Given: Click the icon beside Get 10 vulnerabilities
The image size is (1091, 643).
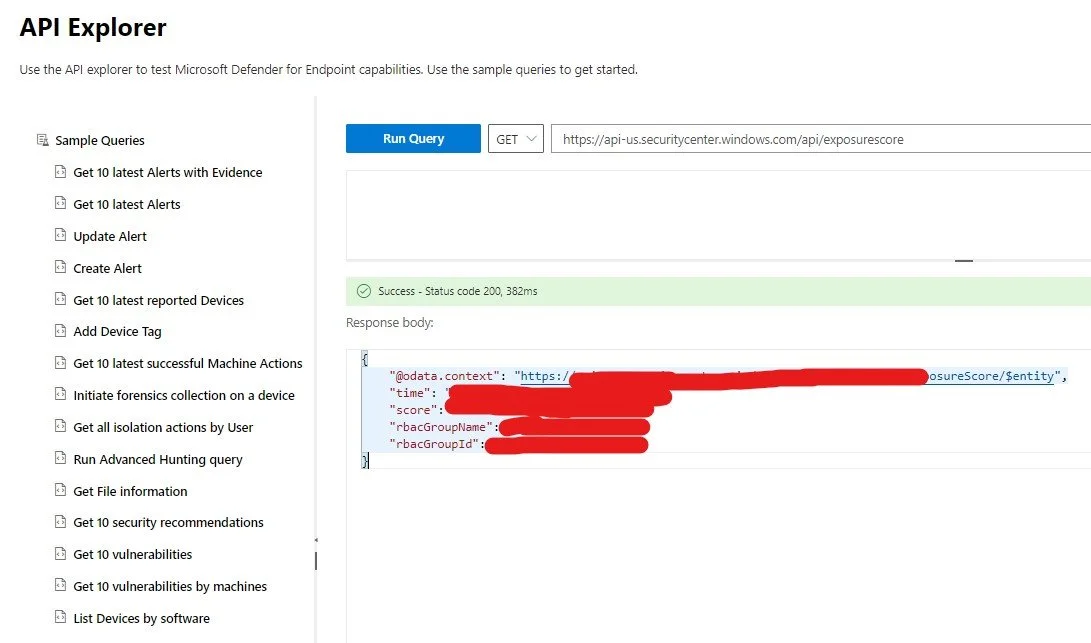Looking at the screenshot, I should point(61,554).
